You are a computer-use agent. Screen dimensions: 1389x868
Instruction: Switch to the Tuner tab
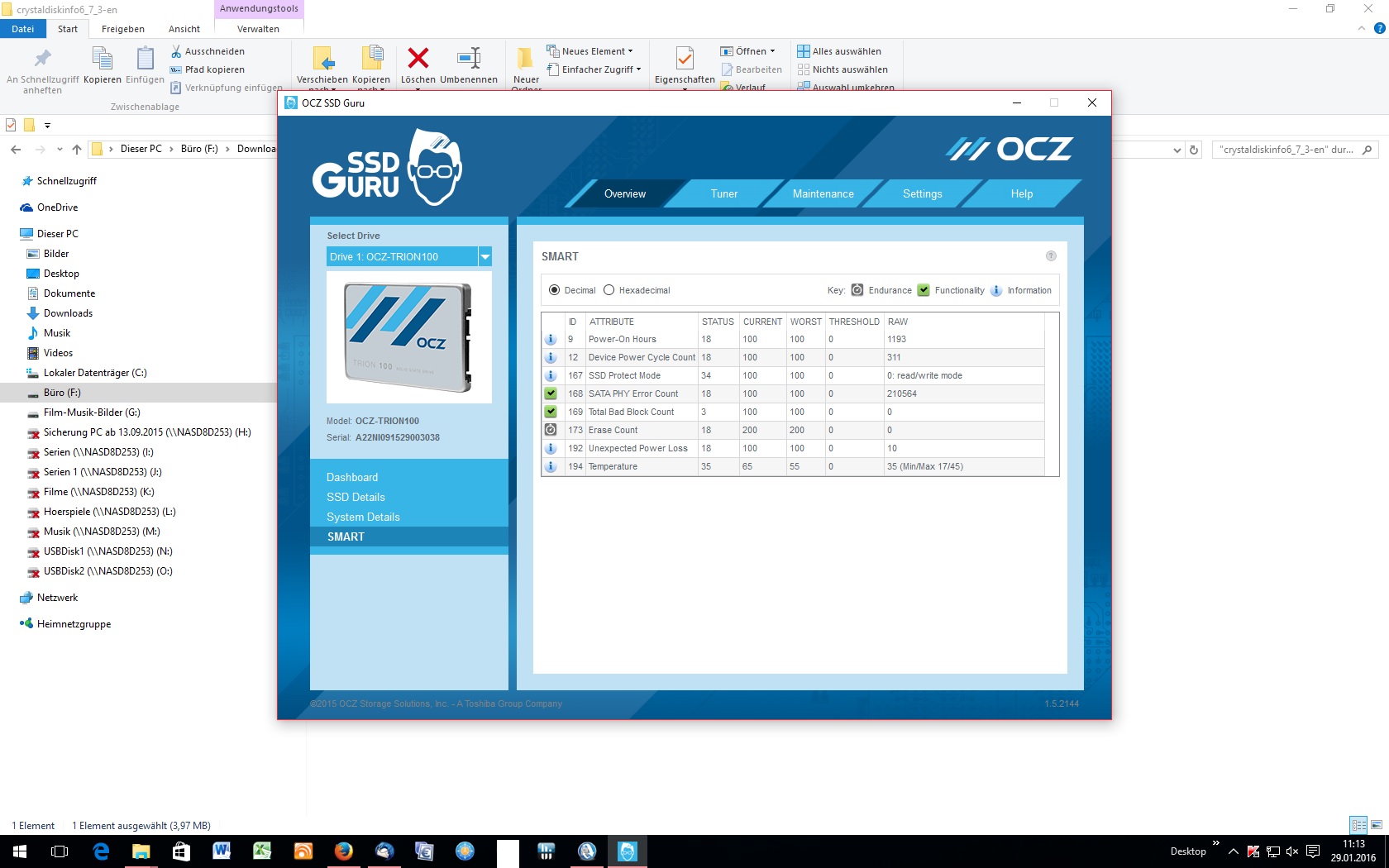click(724, 193)
